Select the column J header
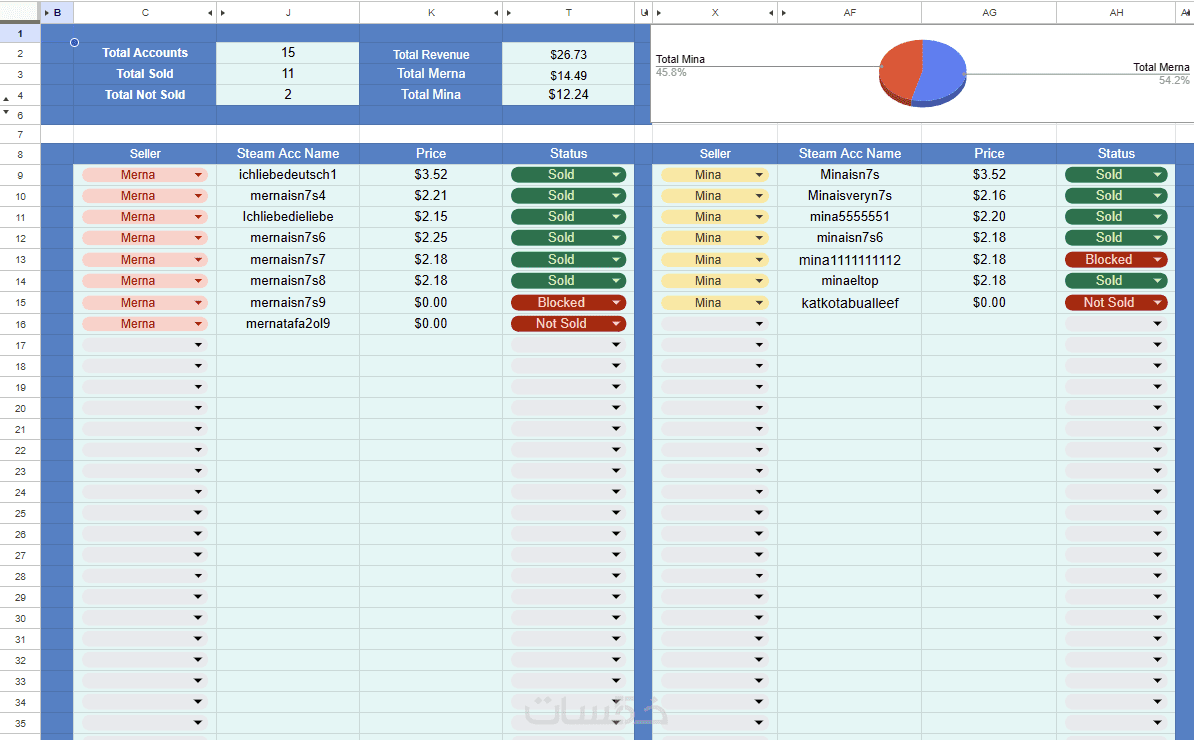Image resolution: width=1194 pixels, height=740 pixels. (x=288, y=13)
